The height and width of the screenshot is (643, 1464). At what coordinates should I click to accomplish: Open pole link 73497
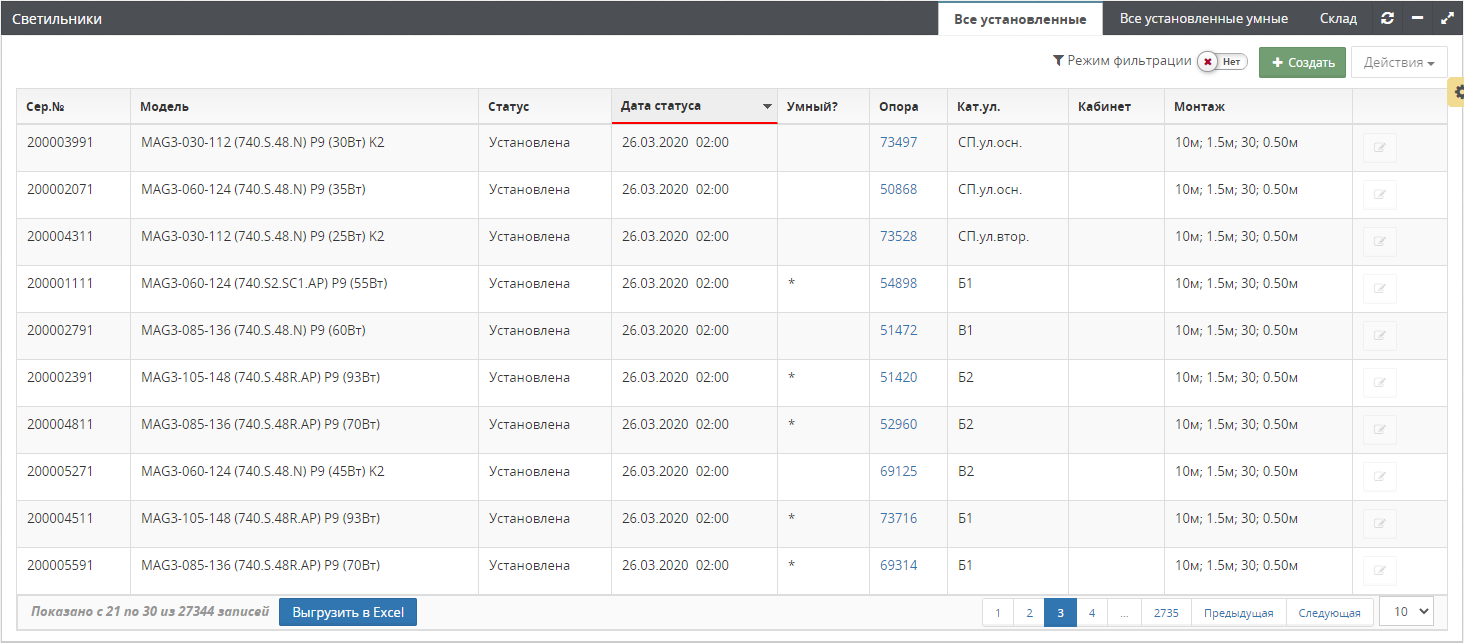(x=898, y=142)
